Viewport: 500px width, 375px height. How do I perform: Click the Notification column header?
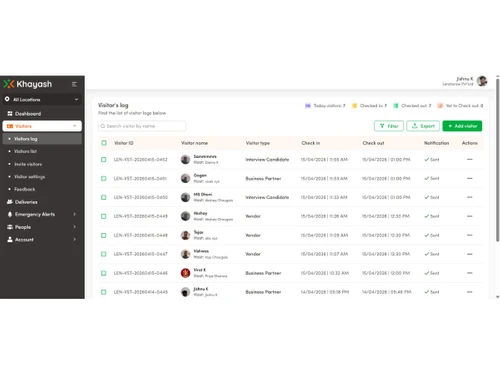coord(436,143)
